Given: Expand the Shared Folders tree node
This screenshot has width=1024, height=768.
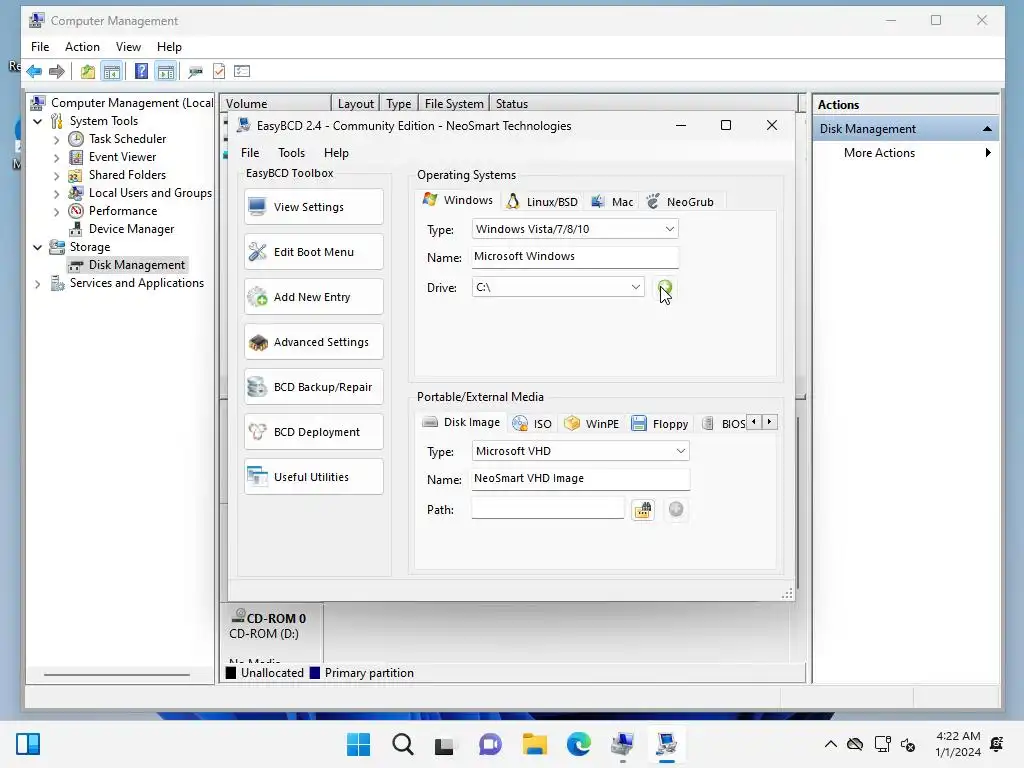Looking at the screenshot, I should click(x=56, y=176).
